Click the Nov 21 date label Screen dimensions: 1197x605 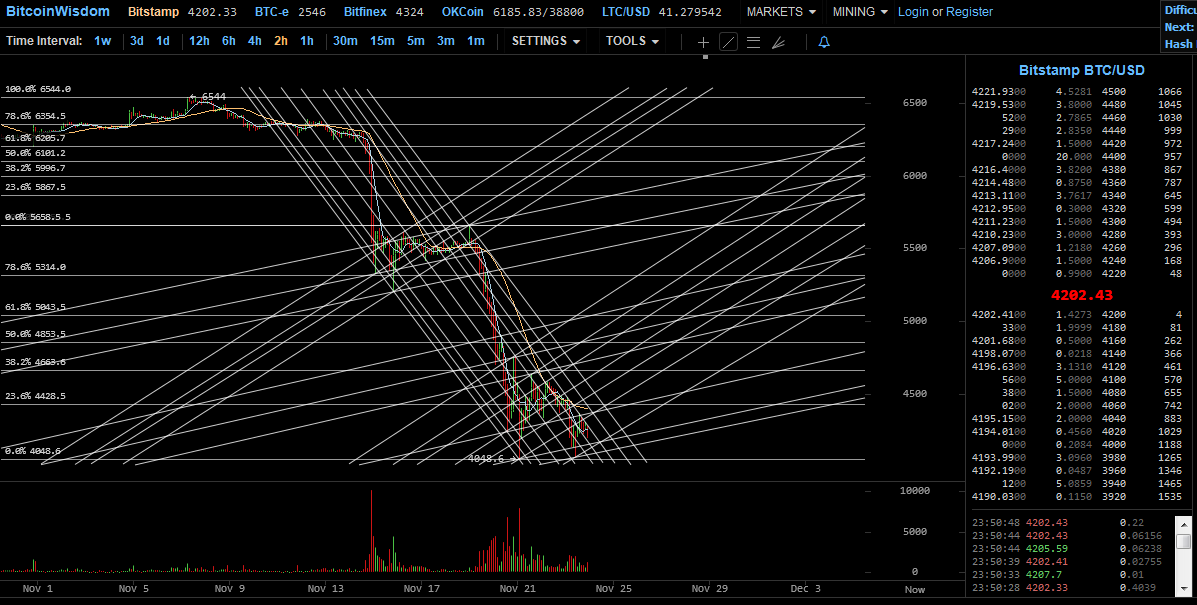point(518,588)
